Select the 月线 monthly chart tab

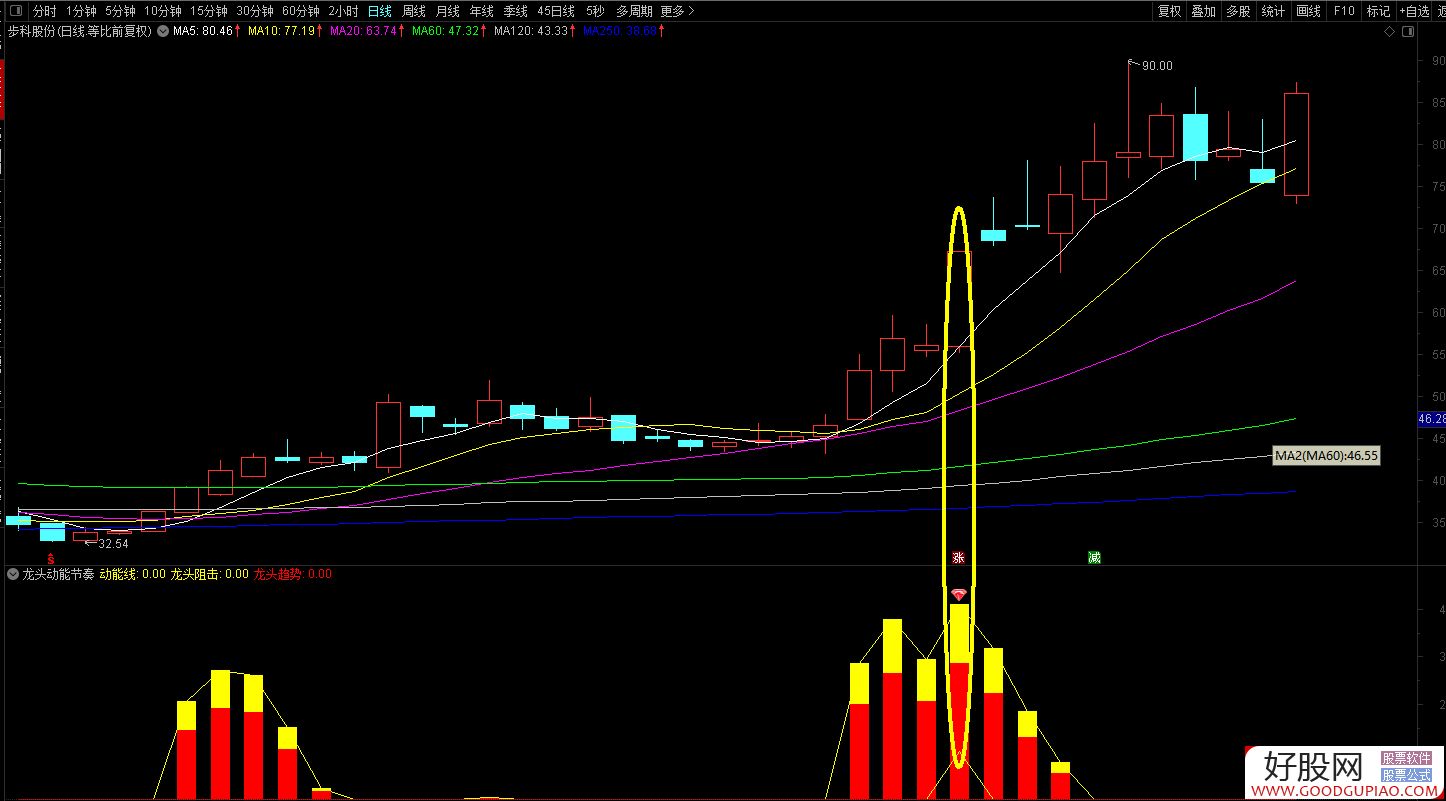(447, 11)
